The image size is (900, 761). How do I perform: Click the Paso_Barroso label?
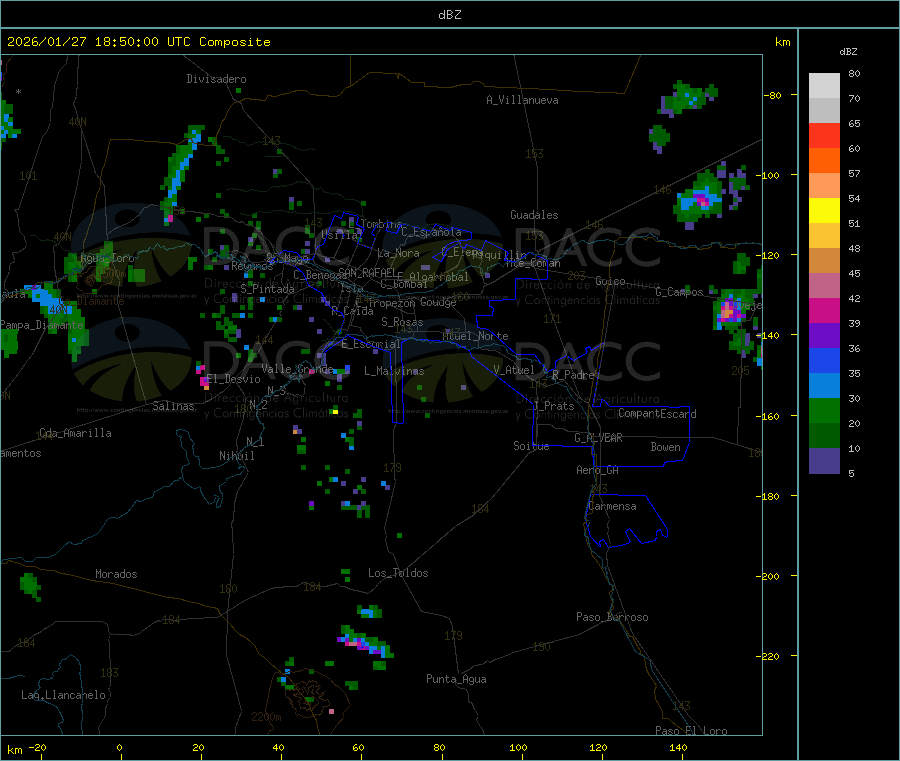[612, 617]
